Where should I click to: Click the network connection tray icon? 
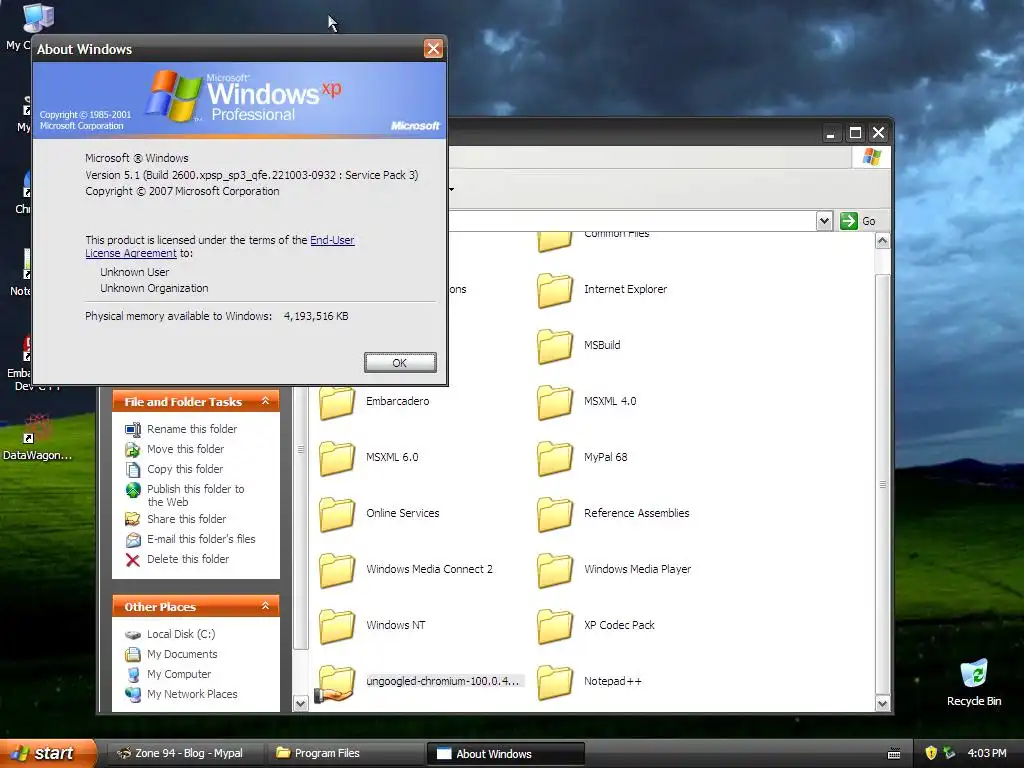[950, 753]
